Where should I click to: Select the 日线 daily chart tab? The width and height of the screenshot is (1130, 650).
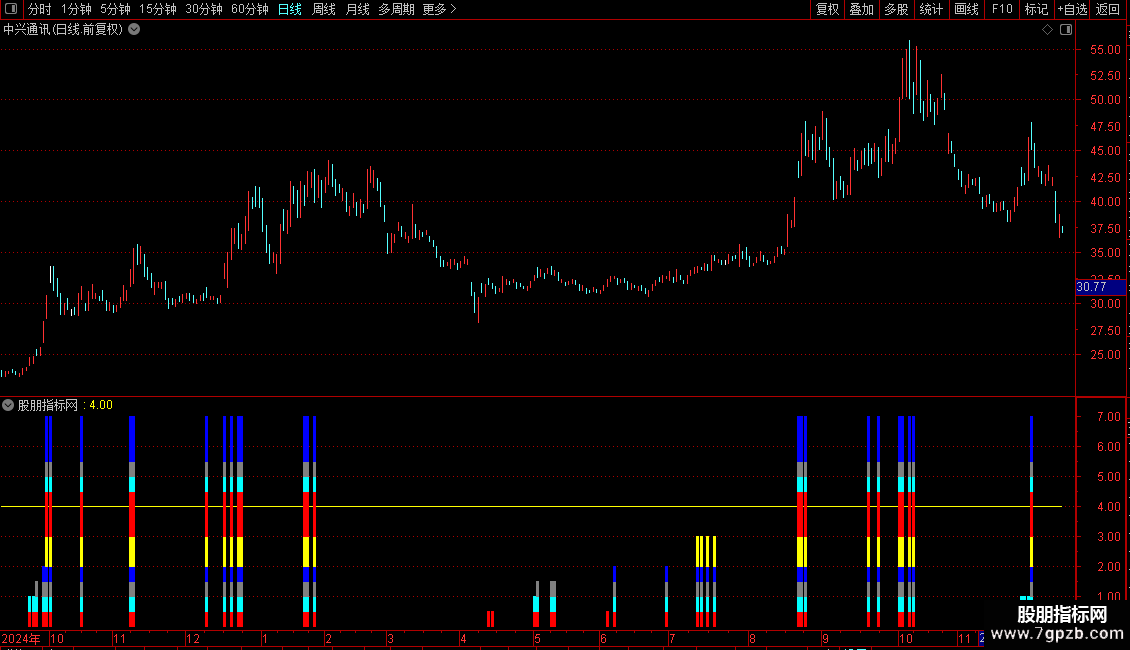tap(290, 9)
